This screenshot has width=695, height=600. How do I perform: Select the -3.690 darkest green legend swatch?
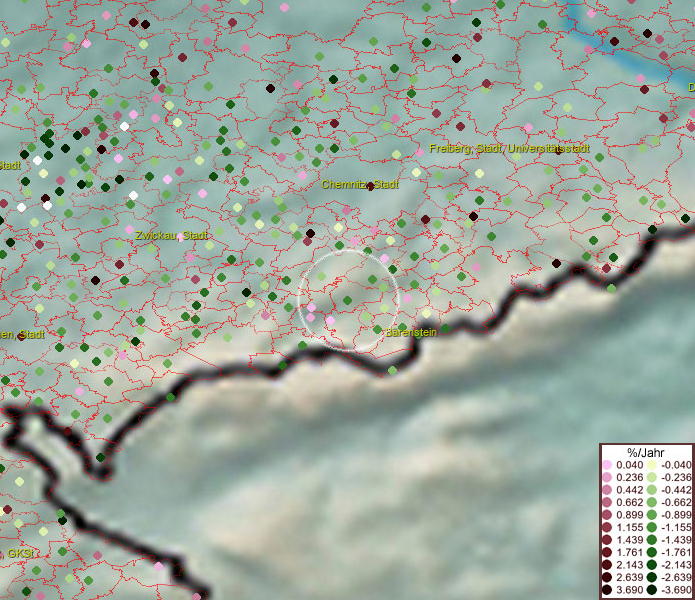click(x=651, y=591)
